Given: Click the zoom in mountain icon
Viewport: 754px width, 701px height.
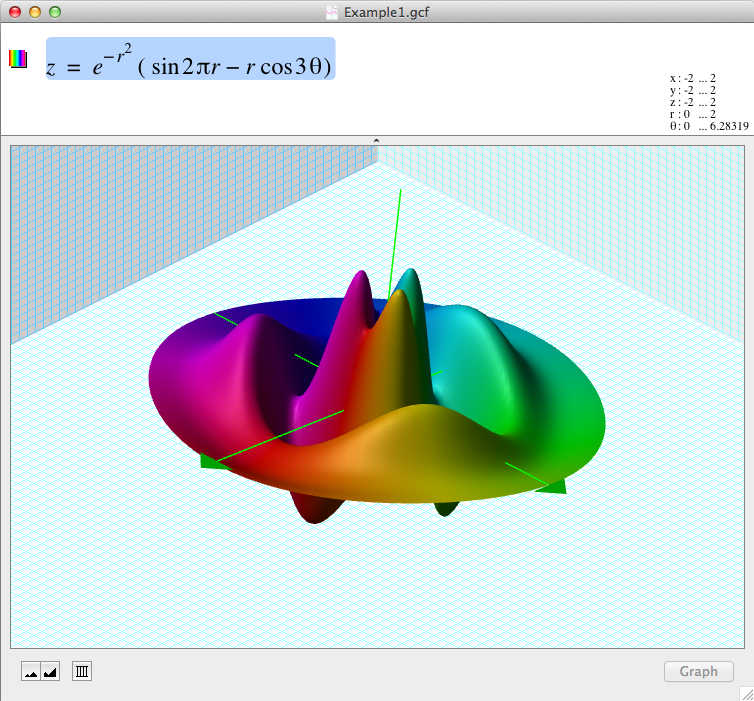Looking at the screenshot, I should pos(50,672).
